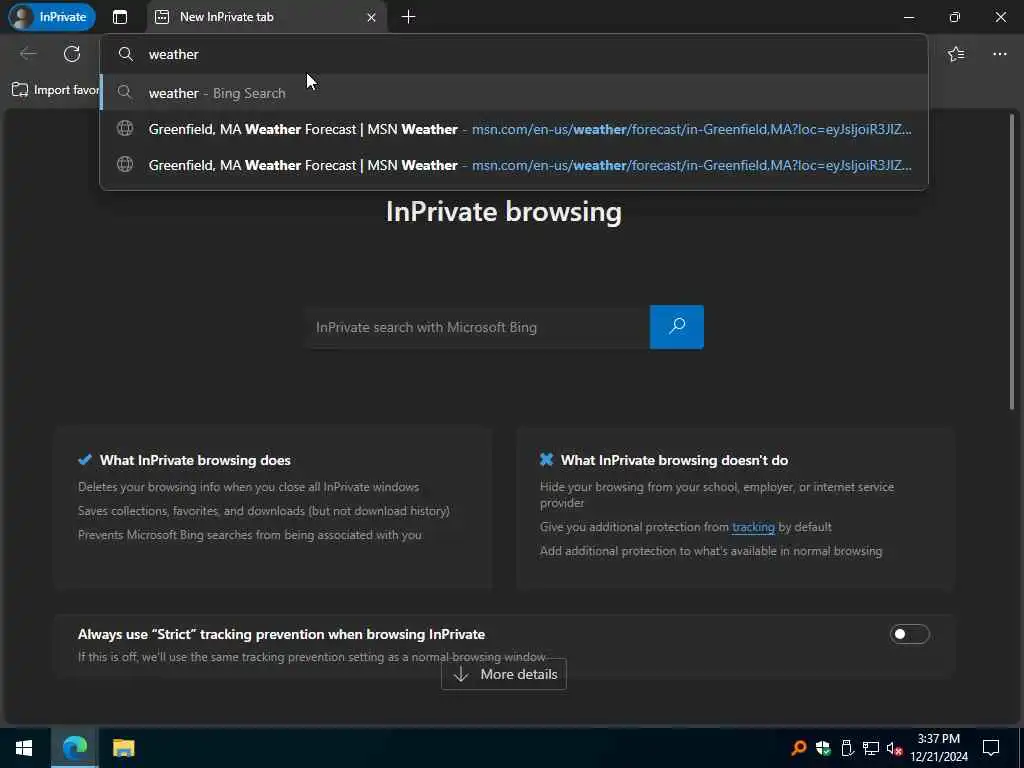Image resolution: width=1024 pixels, height=768 pixels.
Task: Expand More details button
Action: pos(504,675)
